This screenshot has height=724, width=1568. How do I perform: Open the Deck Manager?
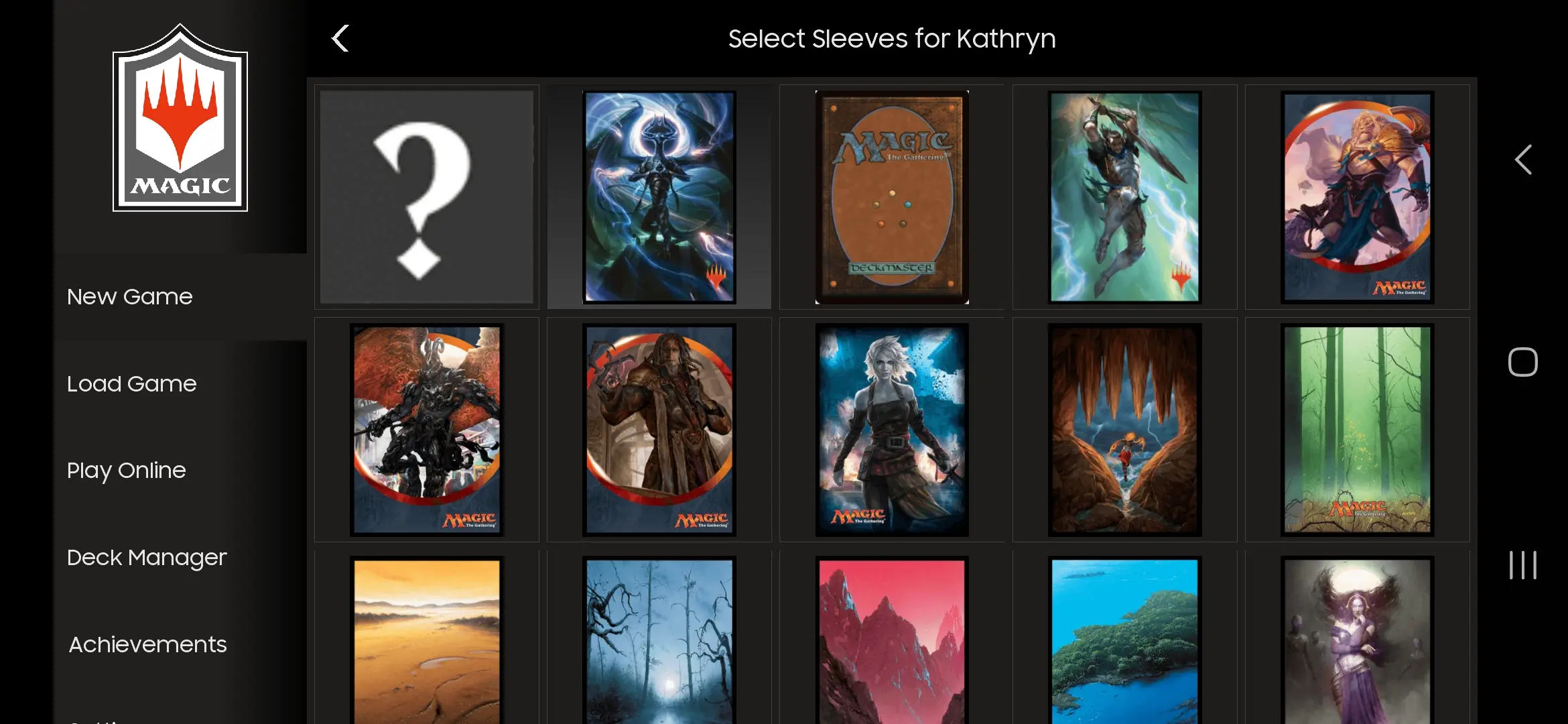(x=147, y=558)
